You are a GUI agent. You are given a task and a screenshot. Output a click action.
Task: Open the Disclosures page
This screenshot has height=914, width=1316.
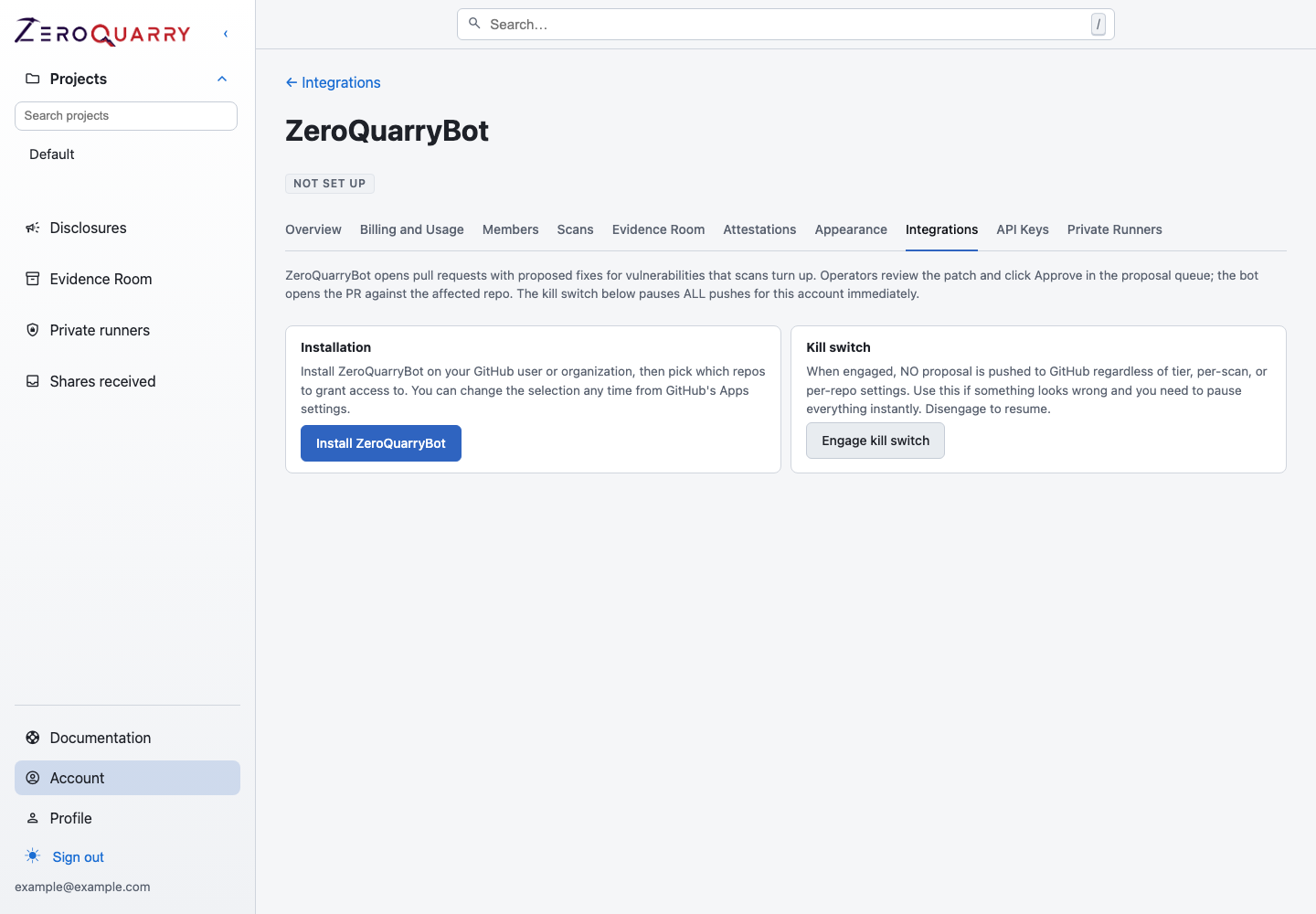[88, 228]
